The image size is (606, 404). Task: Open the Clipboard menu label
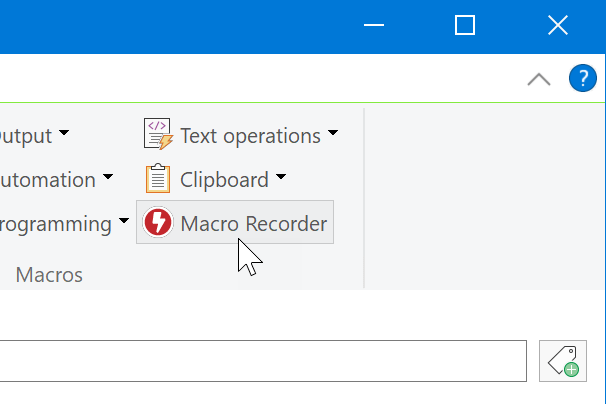tap(224, 180)
